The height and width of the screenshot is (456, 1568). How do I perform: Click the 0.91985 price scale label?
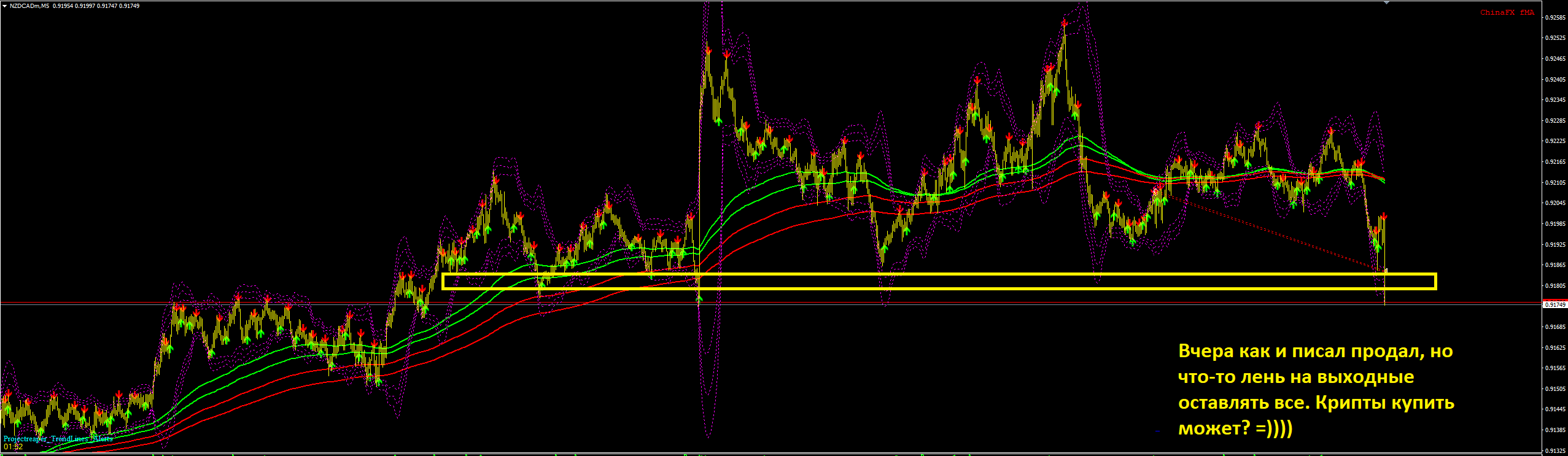[x=1555, y=223]
